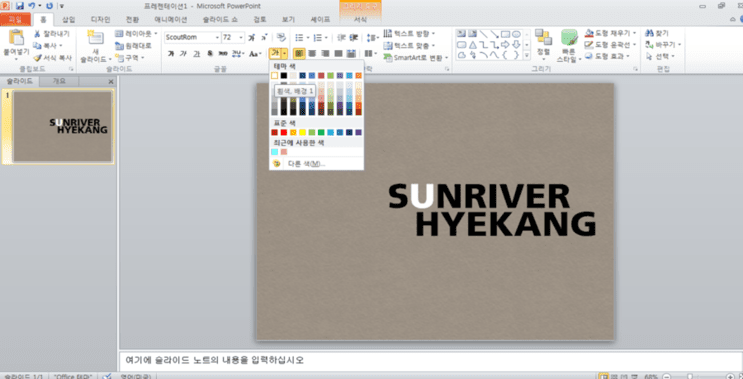Viewport: 743px width, 379px height.
Task: Toggle bold text formatting
Action: click(171, 54)
